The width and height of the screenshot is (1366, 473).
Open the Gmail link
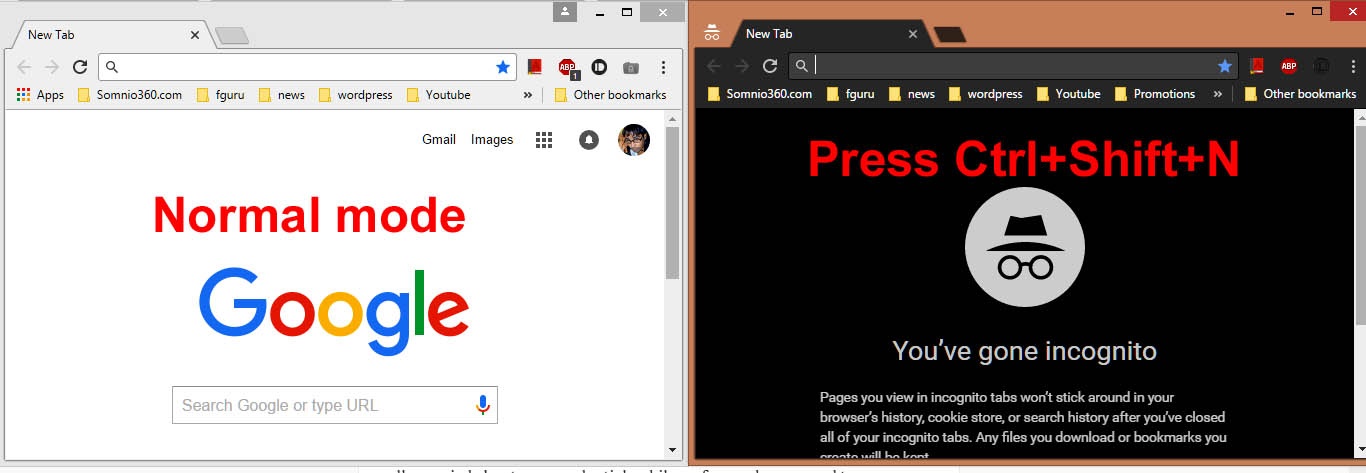pos(439,140)
